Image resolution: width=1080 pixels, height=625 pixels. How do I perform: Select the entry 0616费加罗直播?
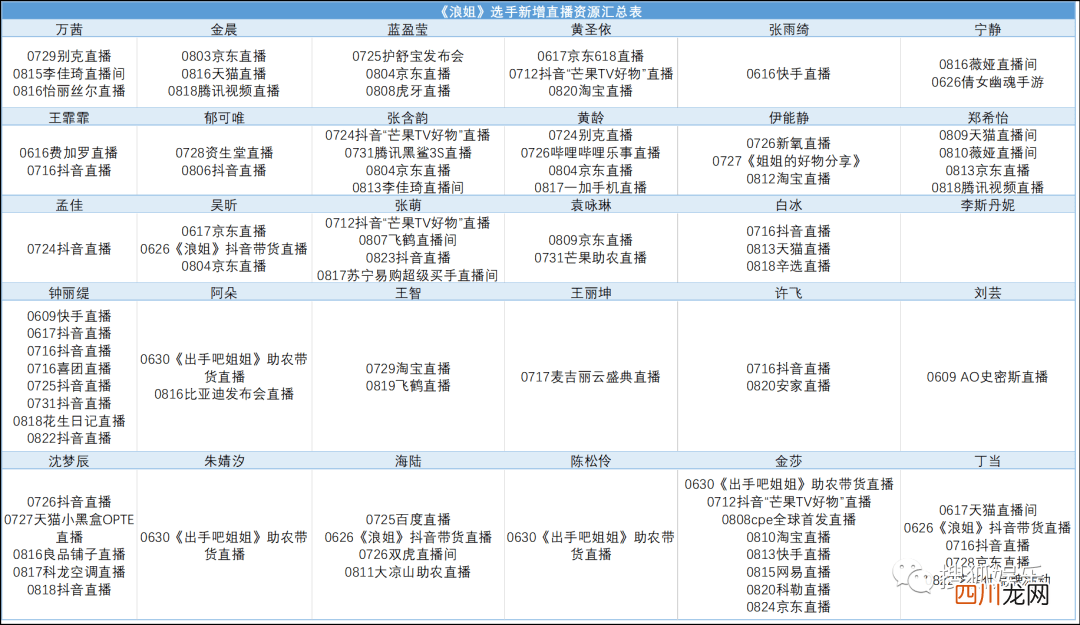click(x=69, y=153)
